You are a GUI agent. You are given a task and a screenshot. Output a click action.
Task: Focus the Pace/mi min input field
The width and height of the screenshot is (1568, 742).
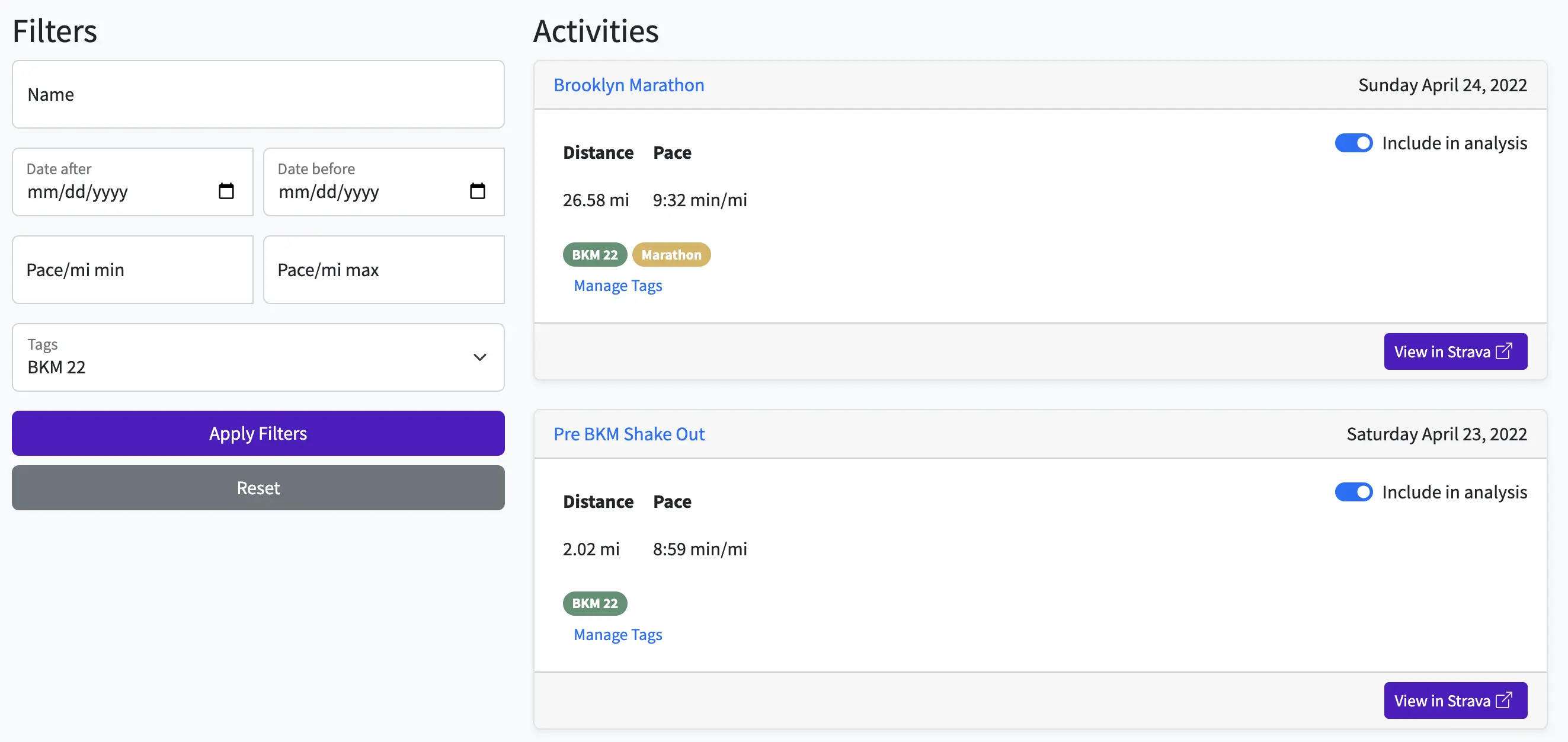[133, 270]
